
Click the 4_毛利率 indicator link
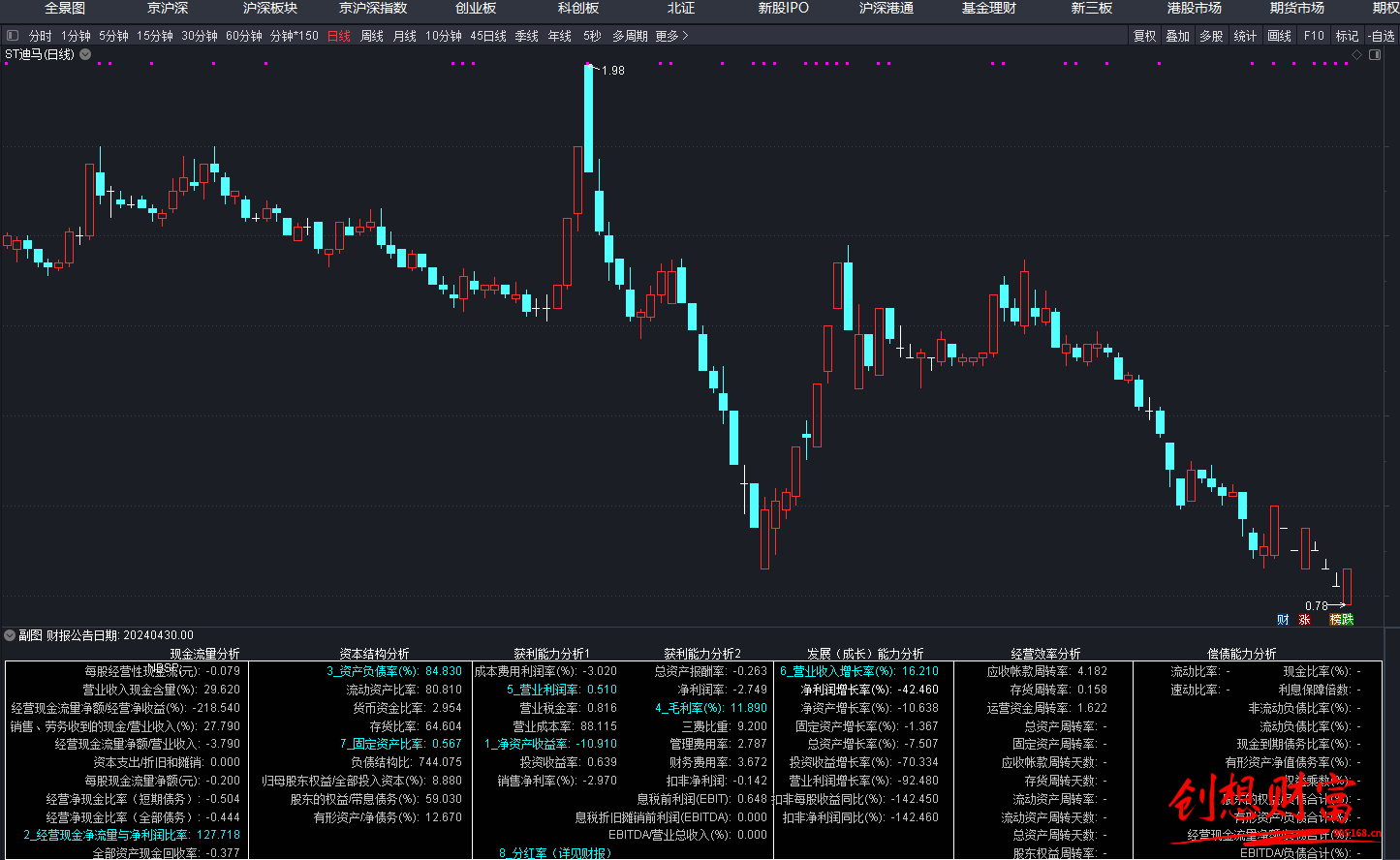[690, 708]
